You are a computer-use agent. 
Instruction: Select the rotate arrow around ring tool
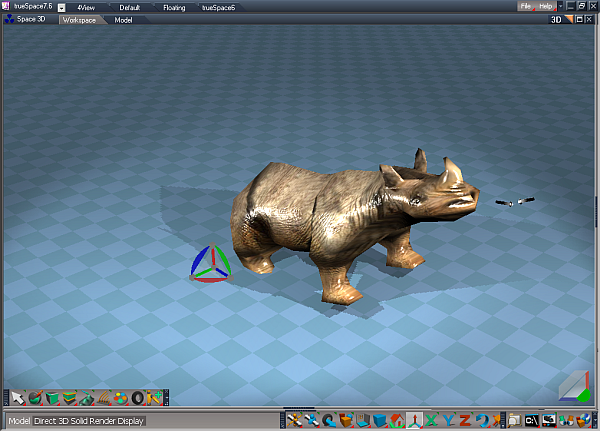coord(329,420)
